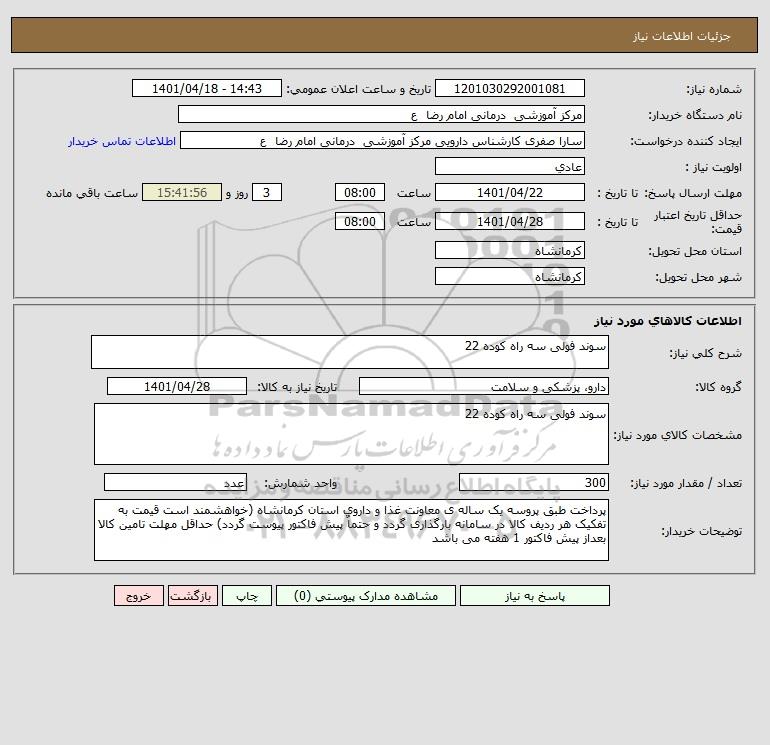Click the مشخصات کالای مورد نیاز text area
770x745 pixels.
(x=351, y=434)
